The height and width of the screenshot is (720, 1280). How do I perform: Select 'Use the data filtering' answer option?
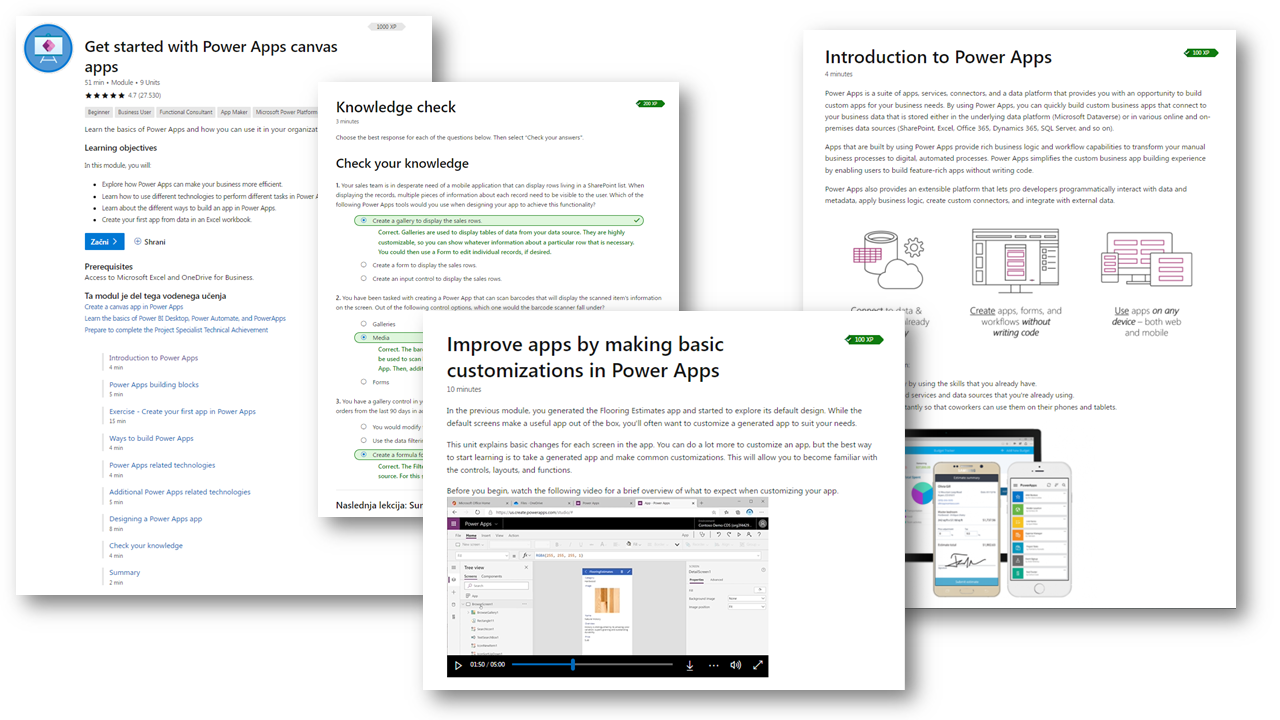pos(391,440)
